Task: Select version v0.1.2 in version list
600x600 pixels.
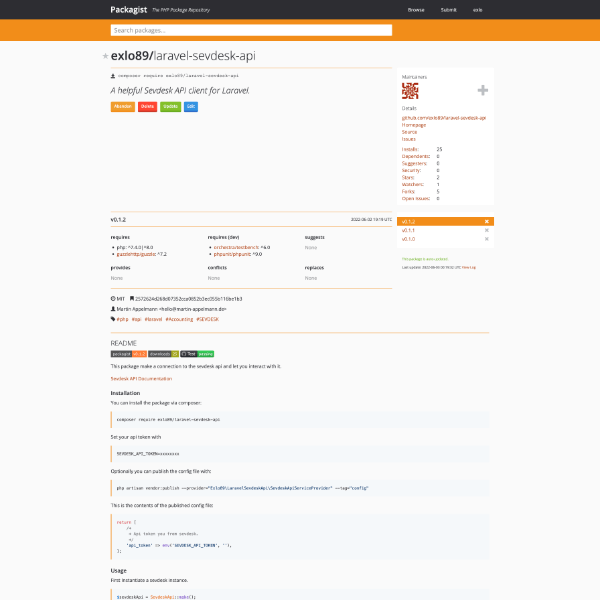Action: click(x=408, y=222)
